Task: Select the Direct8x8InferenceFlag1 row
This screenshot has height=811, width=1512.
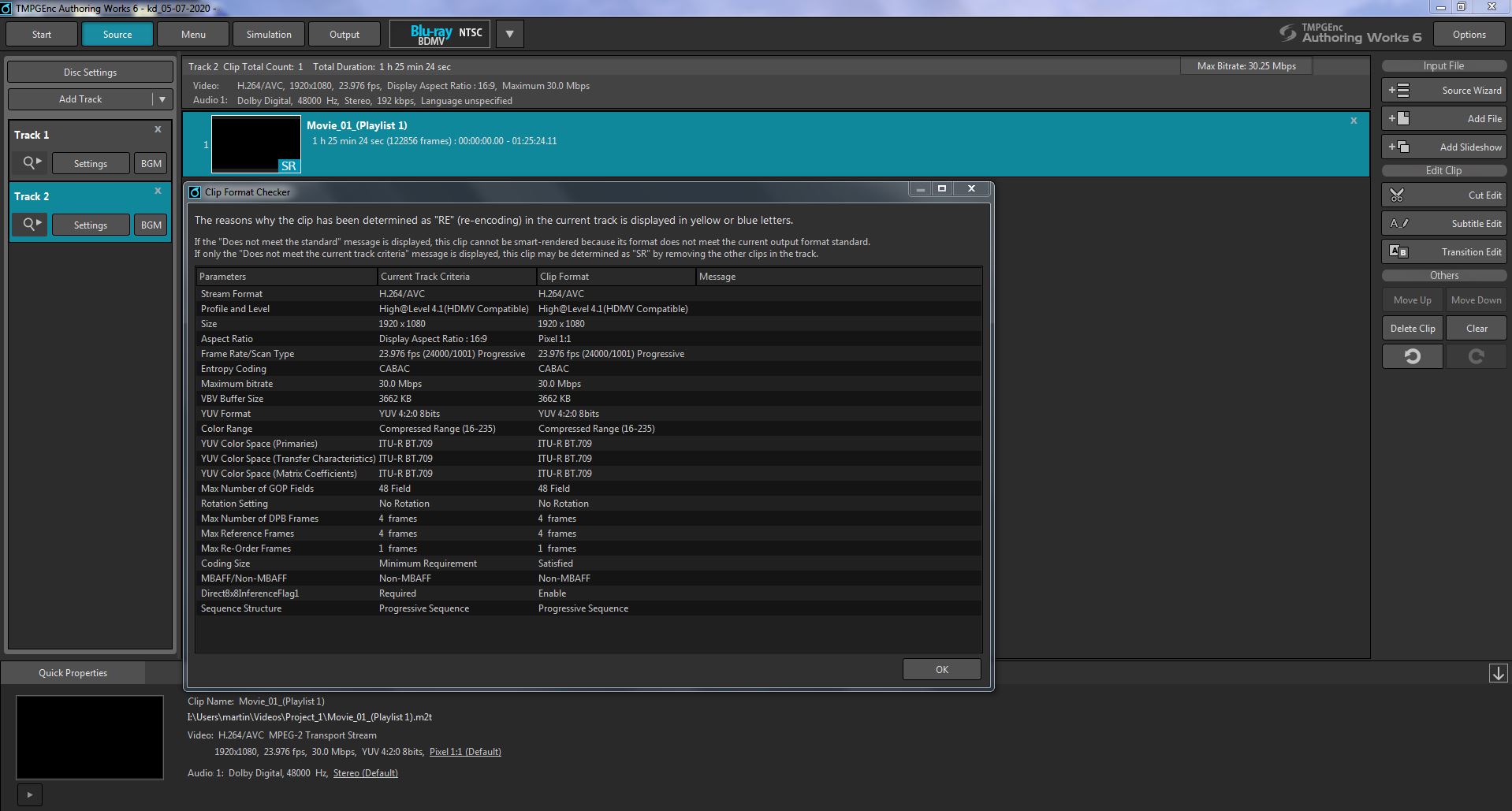Action: pos(589,593)
